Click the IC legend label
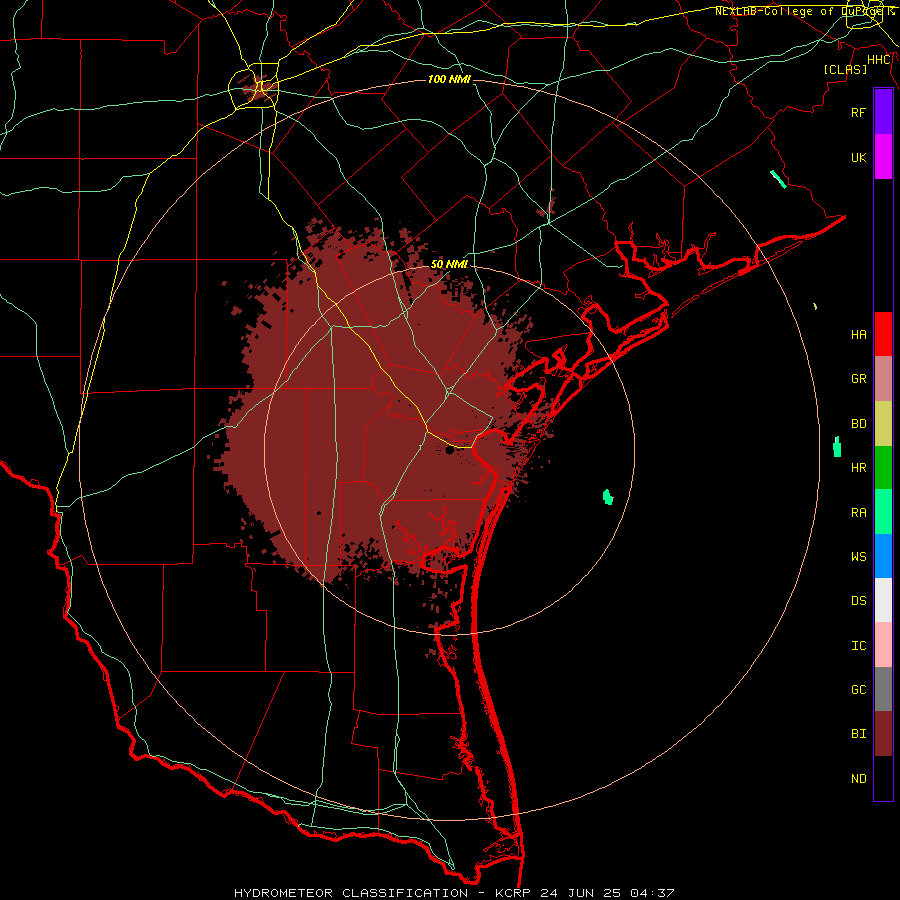This screenshot has width=900, height=900. (858, 646)
